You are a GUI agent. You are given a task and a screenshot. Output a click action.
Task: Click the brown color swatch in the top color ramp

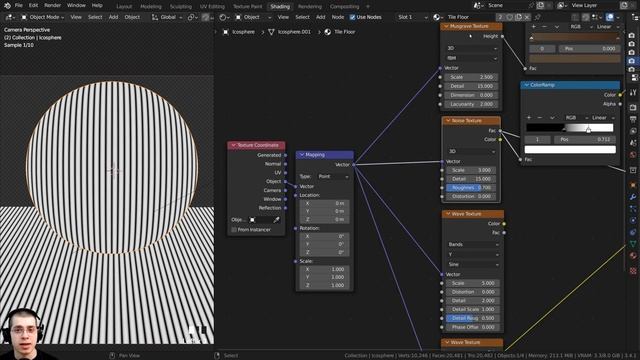tap(575, 59)
